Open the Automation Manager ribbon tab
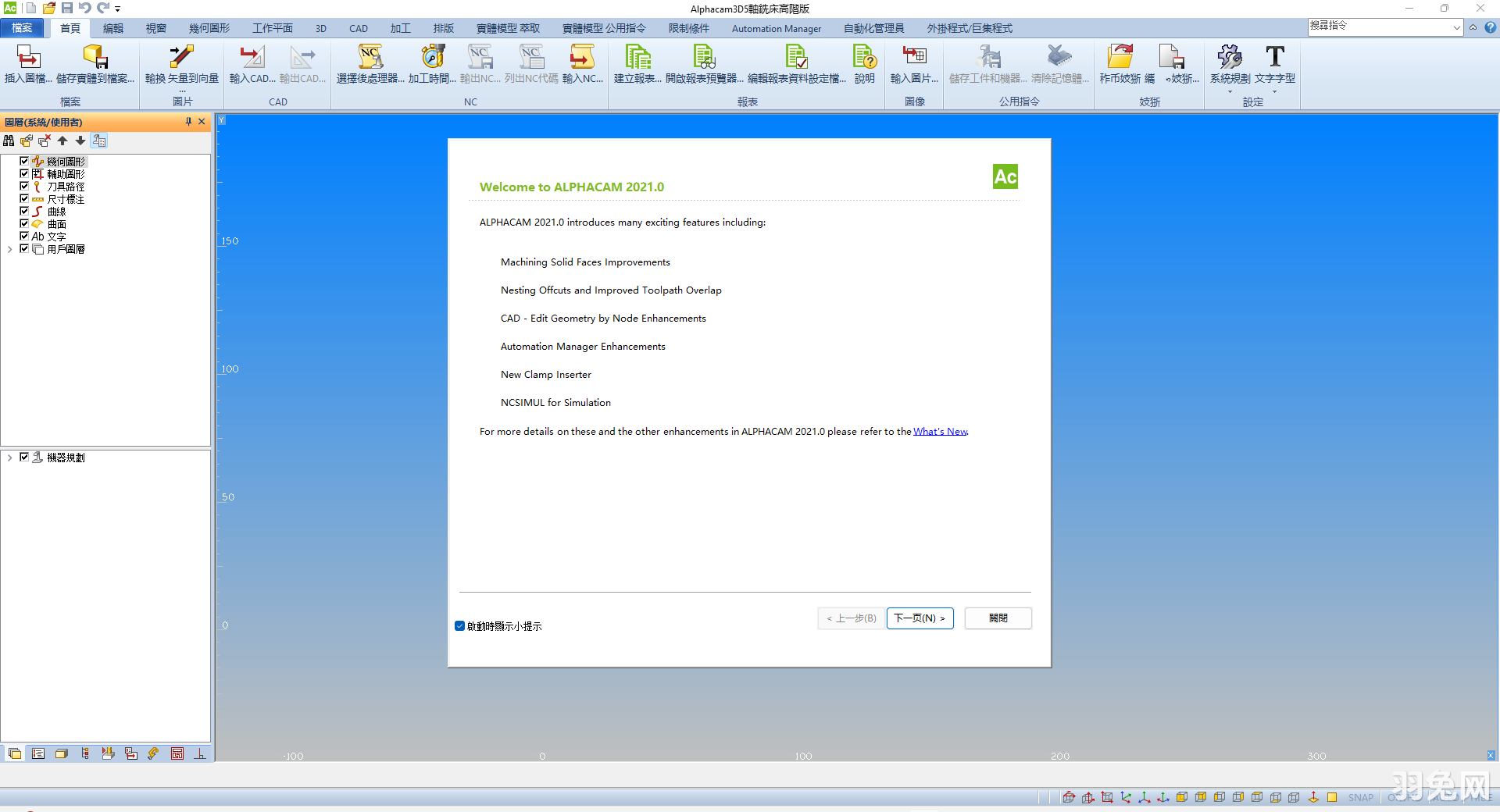The width and height of the screenshot is (1500, 812). (x=776, y=28)
